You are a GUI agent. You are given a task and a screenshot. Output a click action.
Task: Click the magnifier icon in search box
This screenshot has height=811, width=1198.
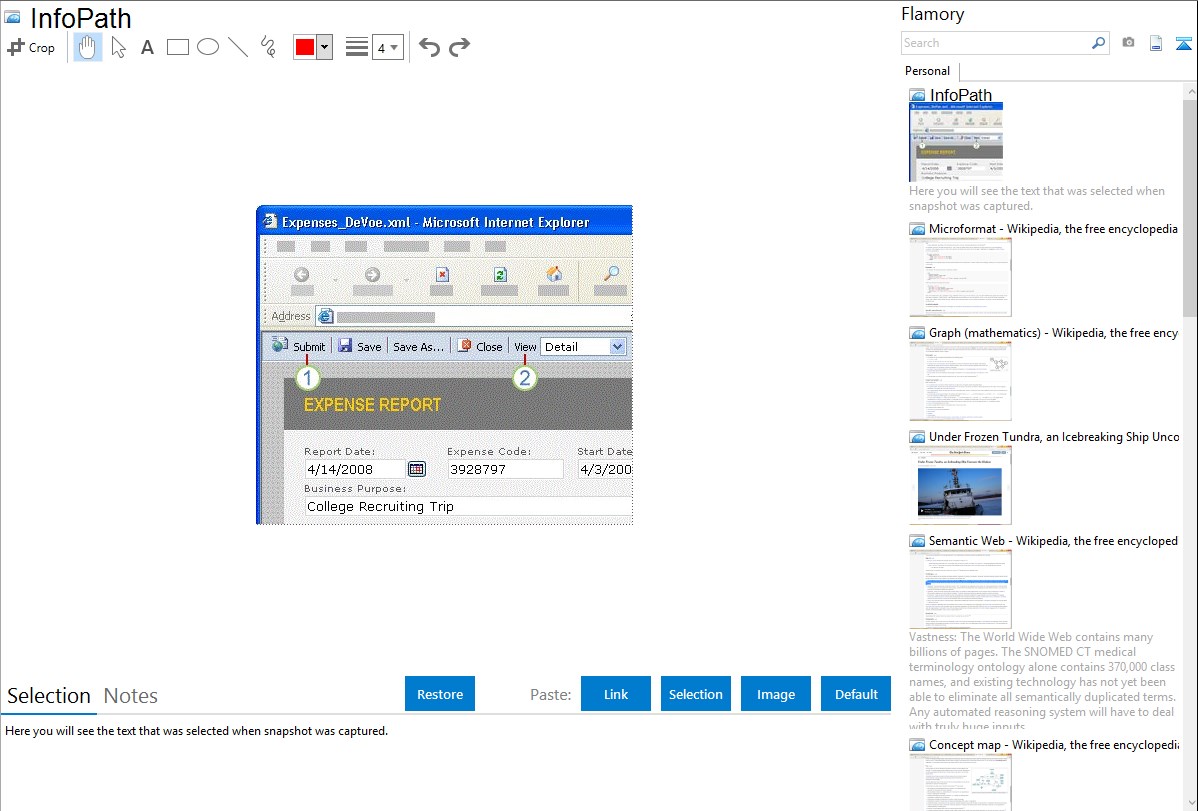(1098, 43)
